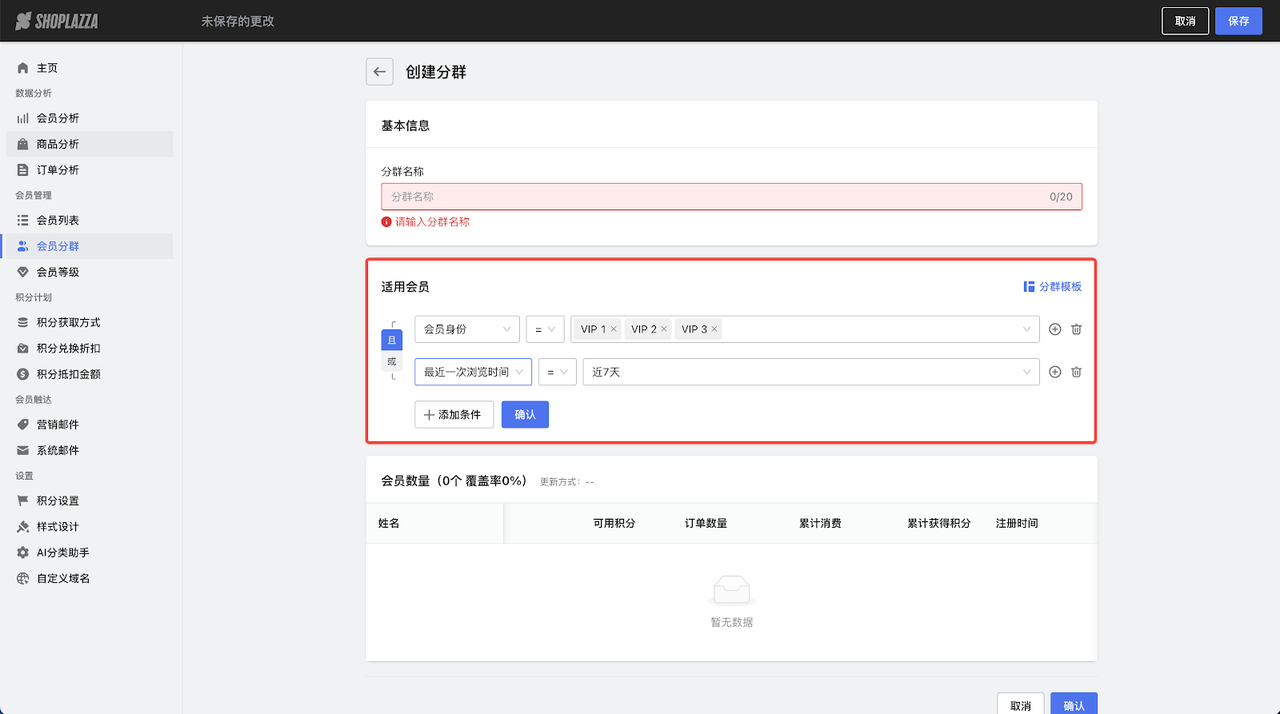The height and width of the screenshot is (714, 1280).
Task: Open the 最近一次浏览时间 field dropdown
Action: tap(473, 372)
